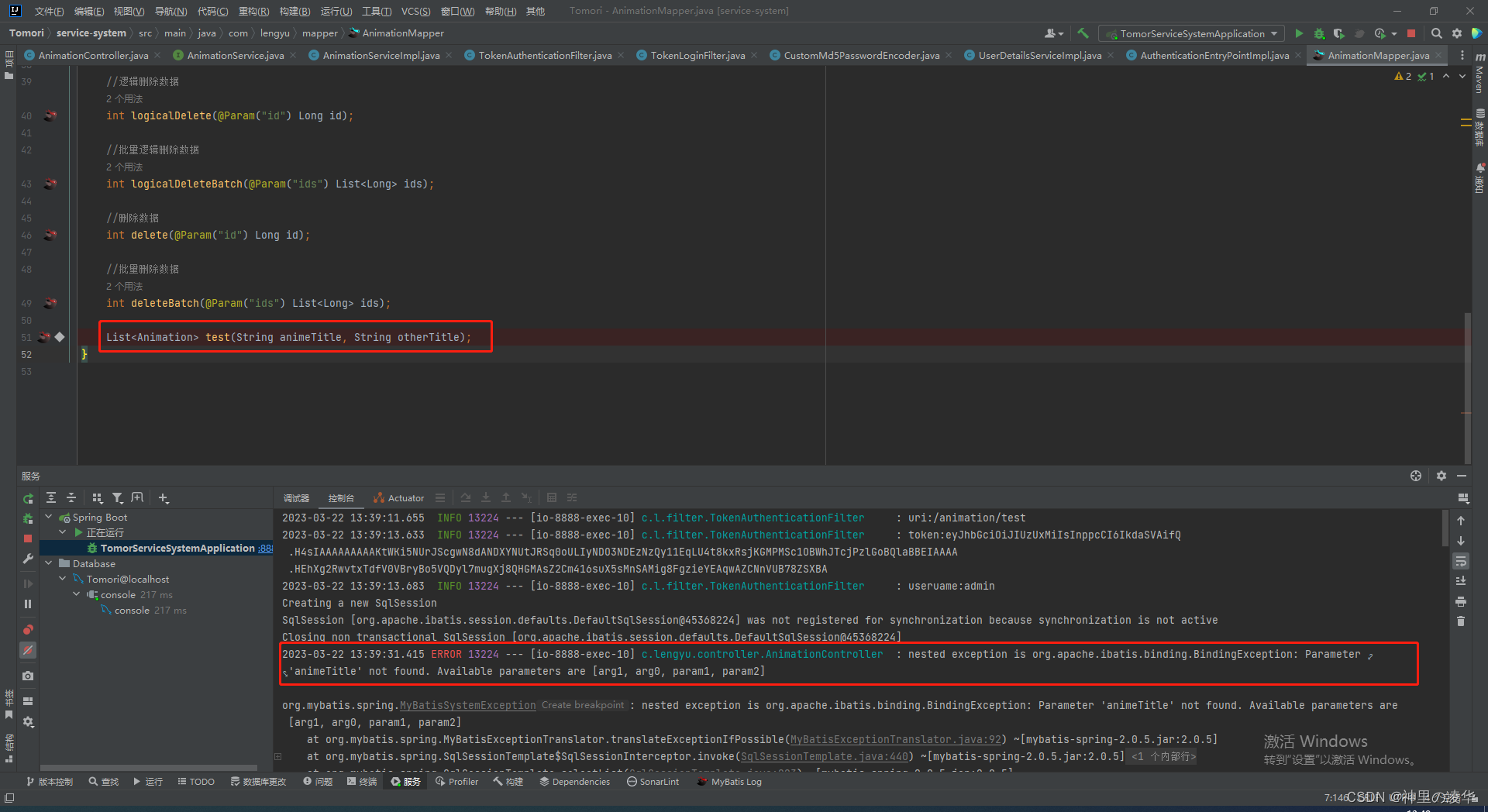Clear the console with the trash icon
The width and height of the screenshot is (1488, 812).
[x=1461, y=621]
